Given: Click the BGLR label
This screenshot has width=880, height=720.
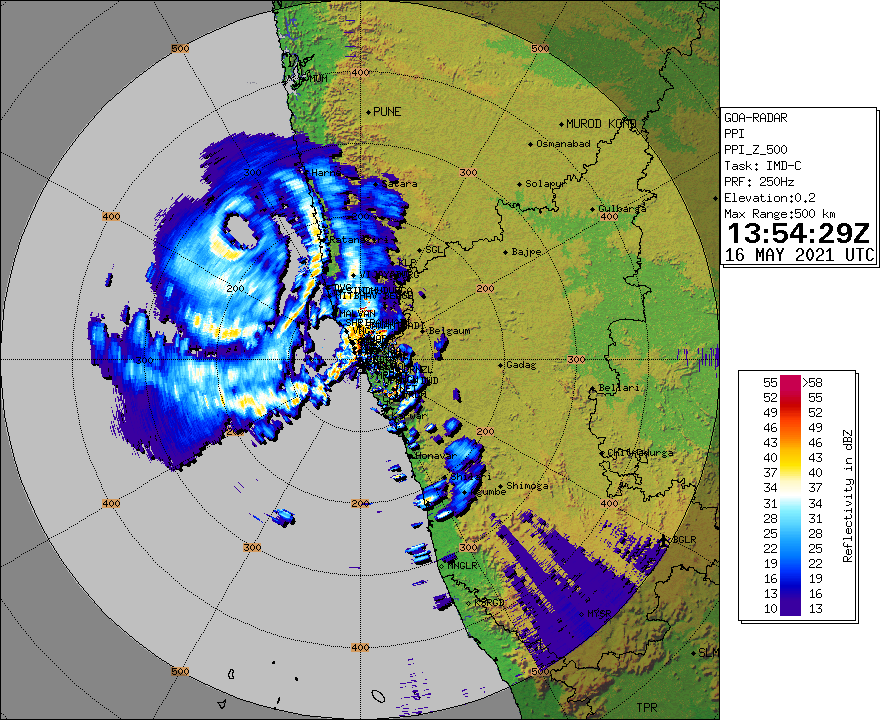Looking at the screenshot, I should [684, 539].
